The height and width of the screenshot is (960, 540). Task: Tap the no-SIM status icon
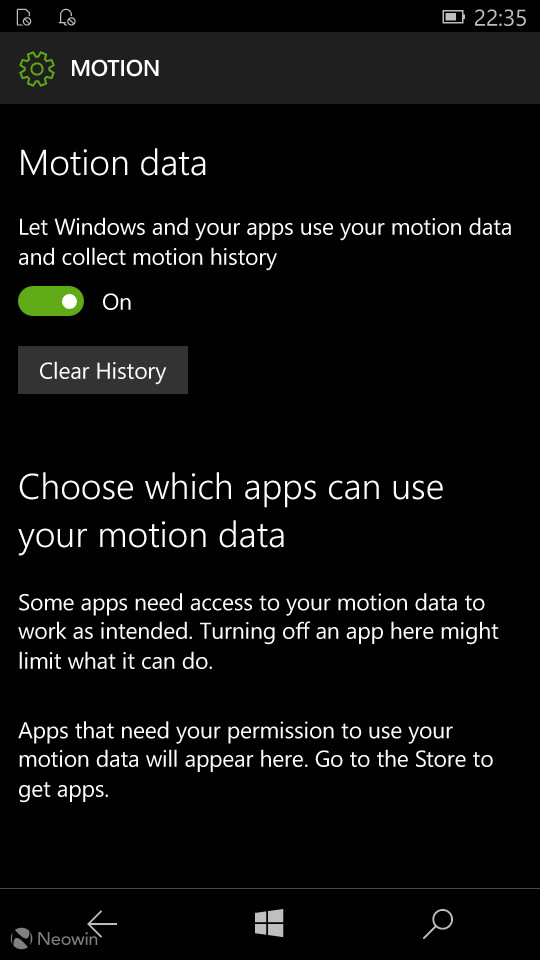pos(24,18)
